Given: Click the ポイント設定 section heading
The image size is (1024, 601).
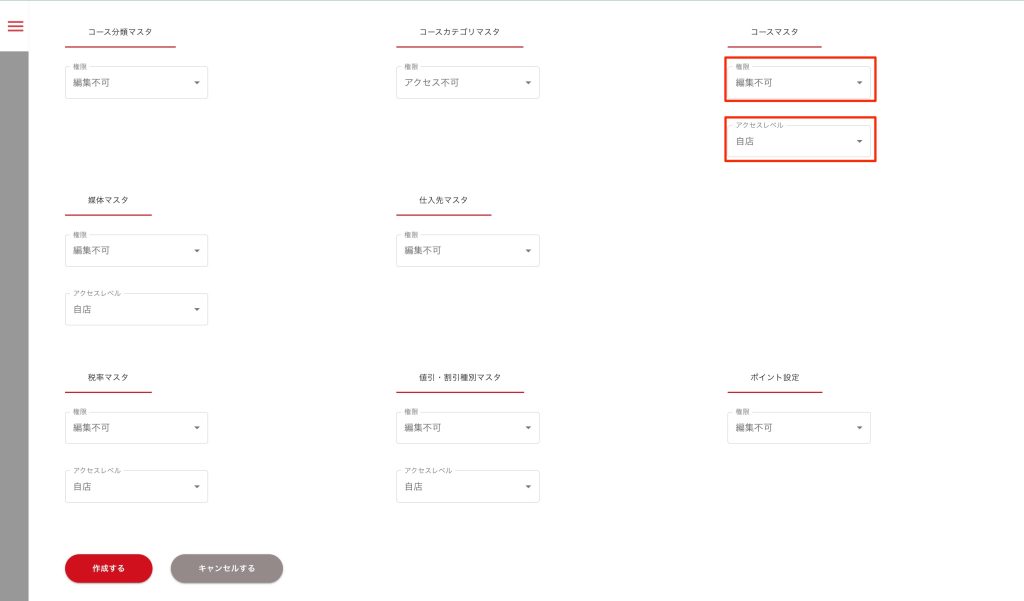Looking at the screenshot, I should [x=774, y=377].
